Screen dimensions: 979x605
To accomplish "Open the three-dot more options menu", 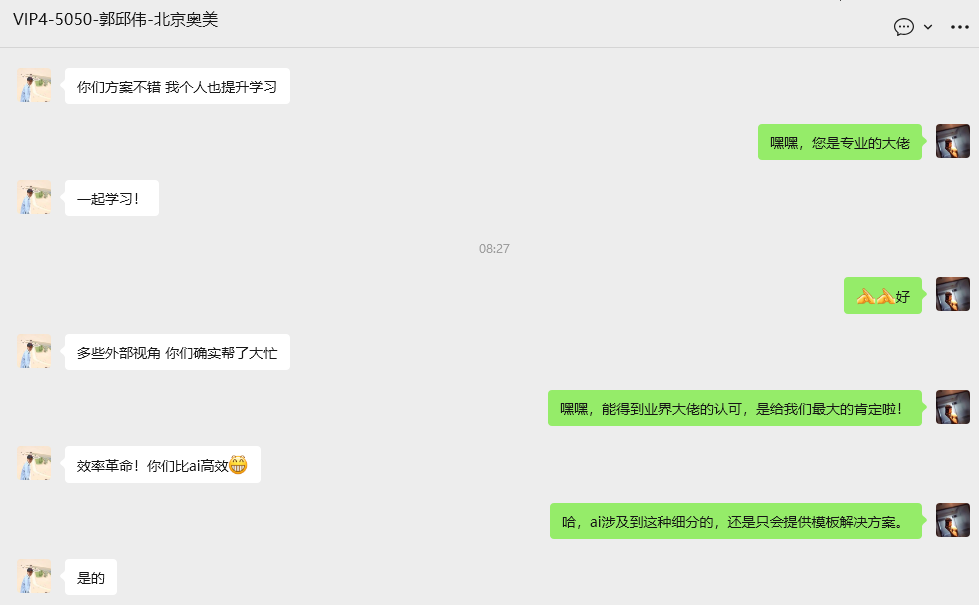I will (x=960, y=27).
